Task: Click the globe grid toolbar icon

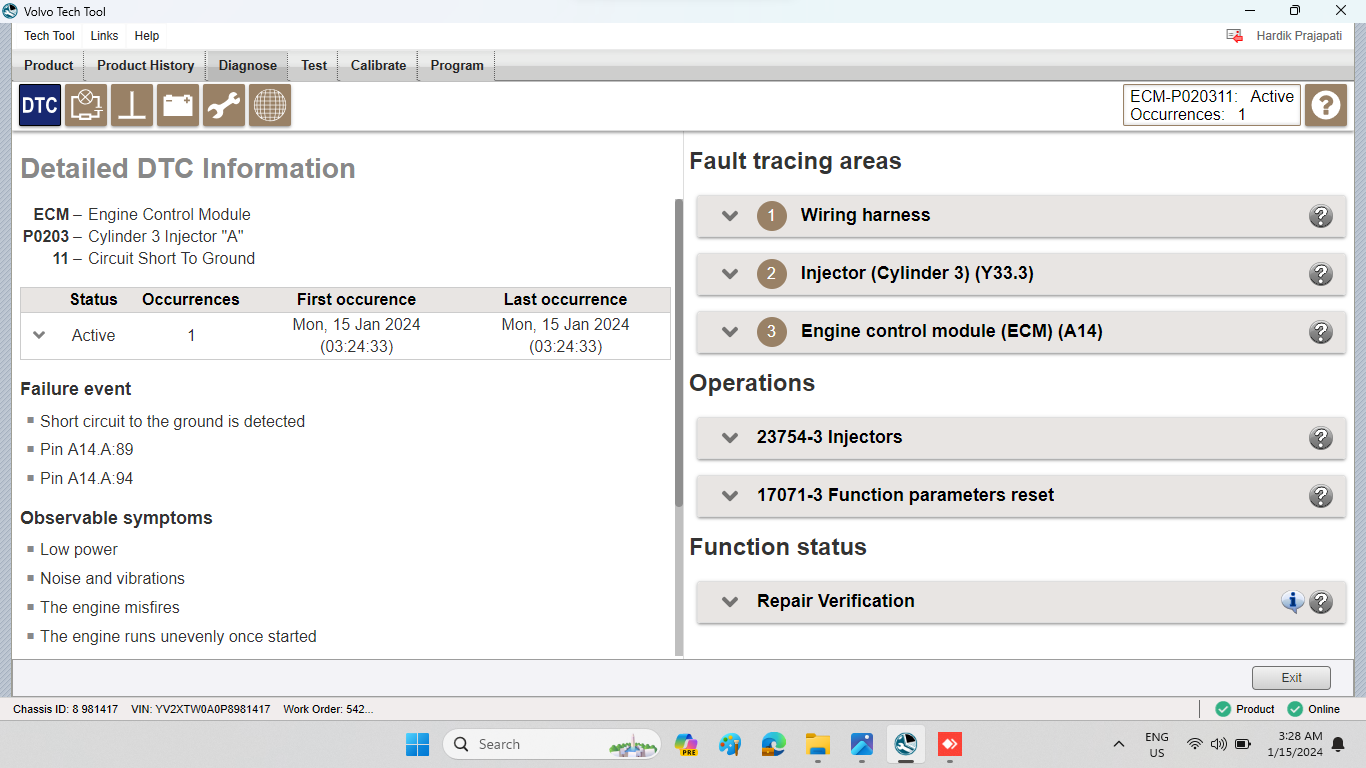Action: click(x=270, y=105)
